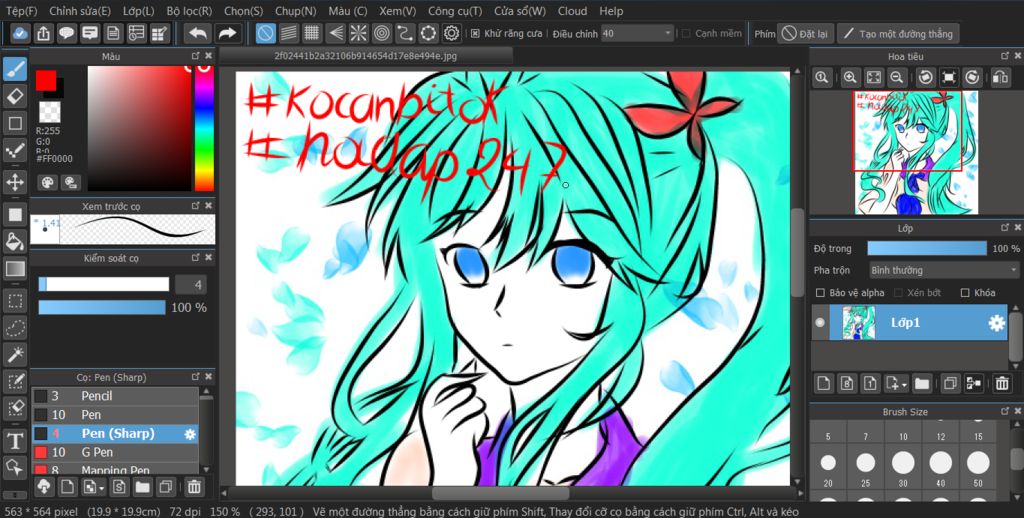Open the snap settings gear icon

pos(452,33)
